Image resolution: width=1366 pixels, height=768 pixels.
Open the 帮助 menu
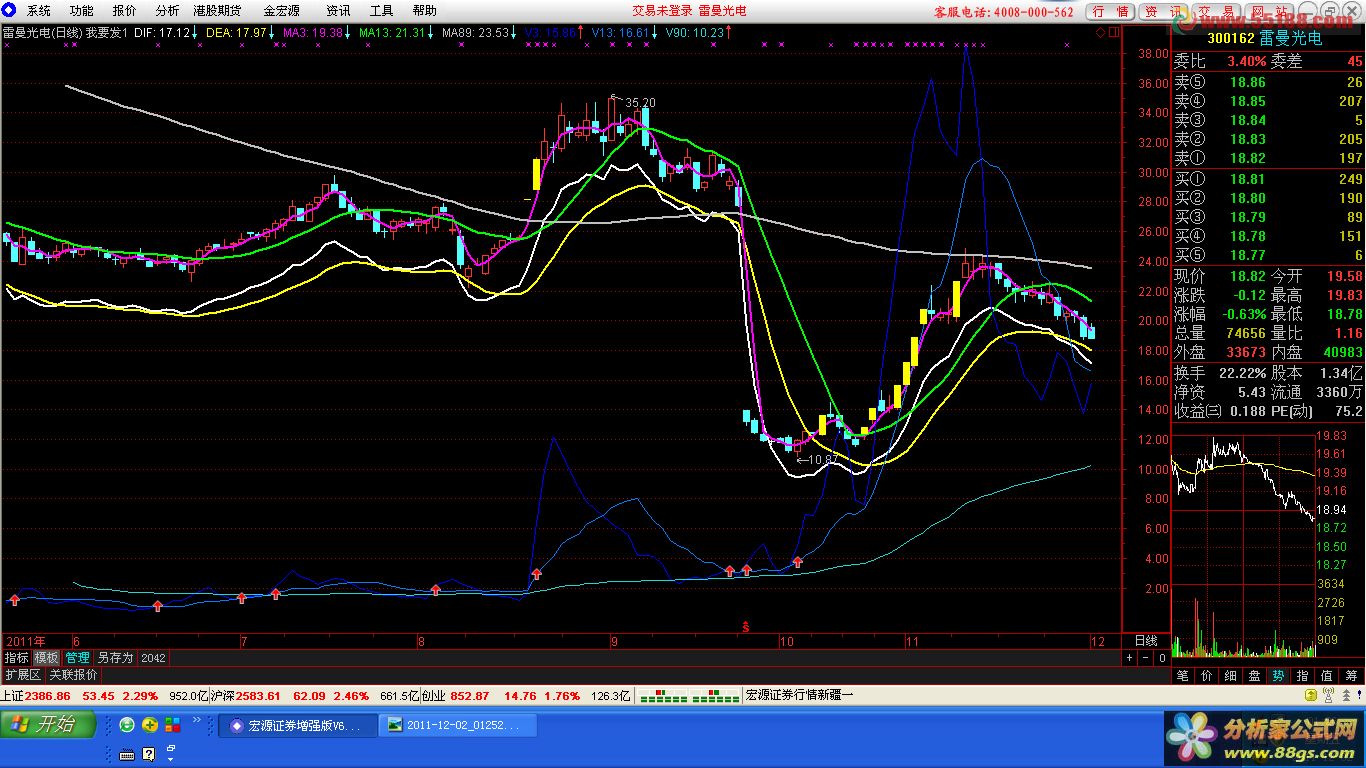(x=424, y=11)
